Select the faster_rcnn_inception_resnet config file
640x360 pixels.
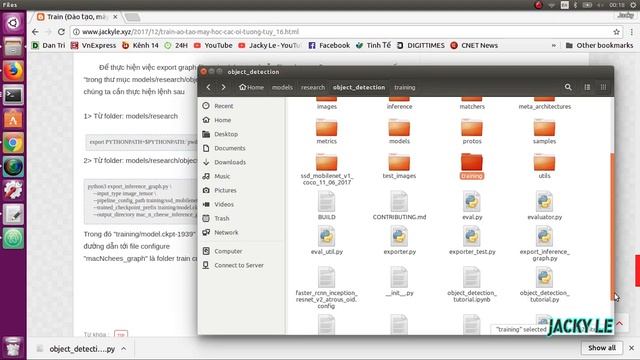pos(327,287)
